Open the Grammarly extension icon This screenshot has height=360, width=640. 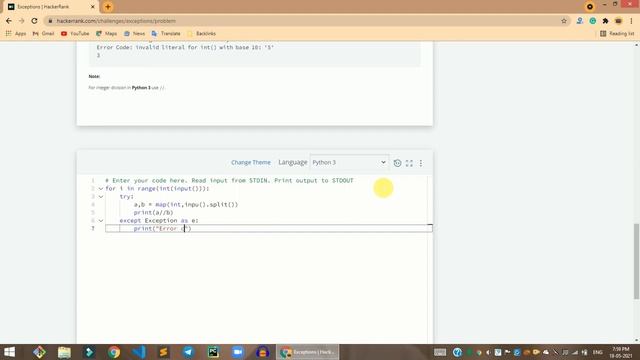coord(593,21)
